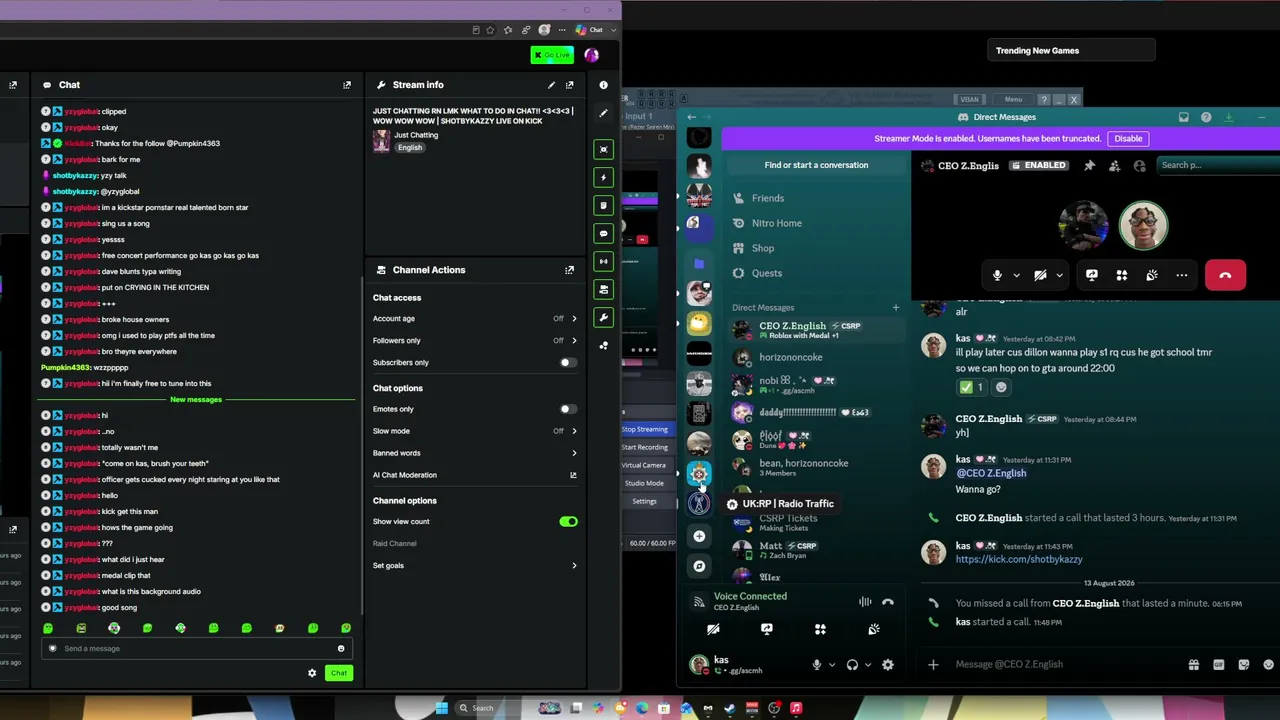1280x720 pixels.
Task: Toggle Emotes only chat switch
Action: pyautogui.click(x=568, y=409)
